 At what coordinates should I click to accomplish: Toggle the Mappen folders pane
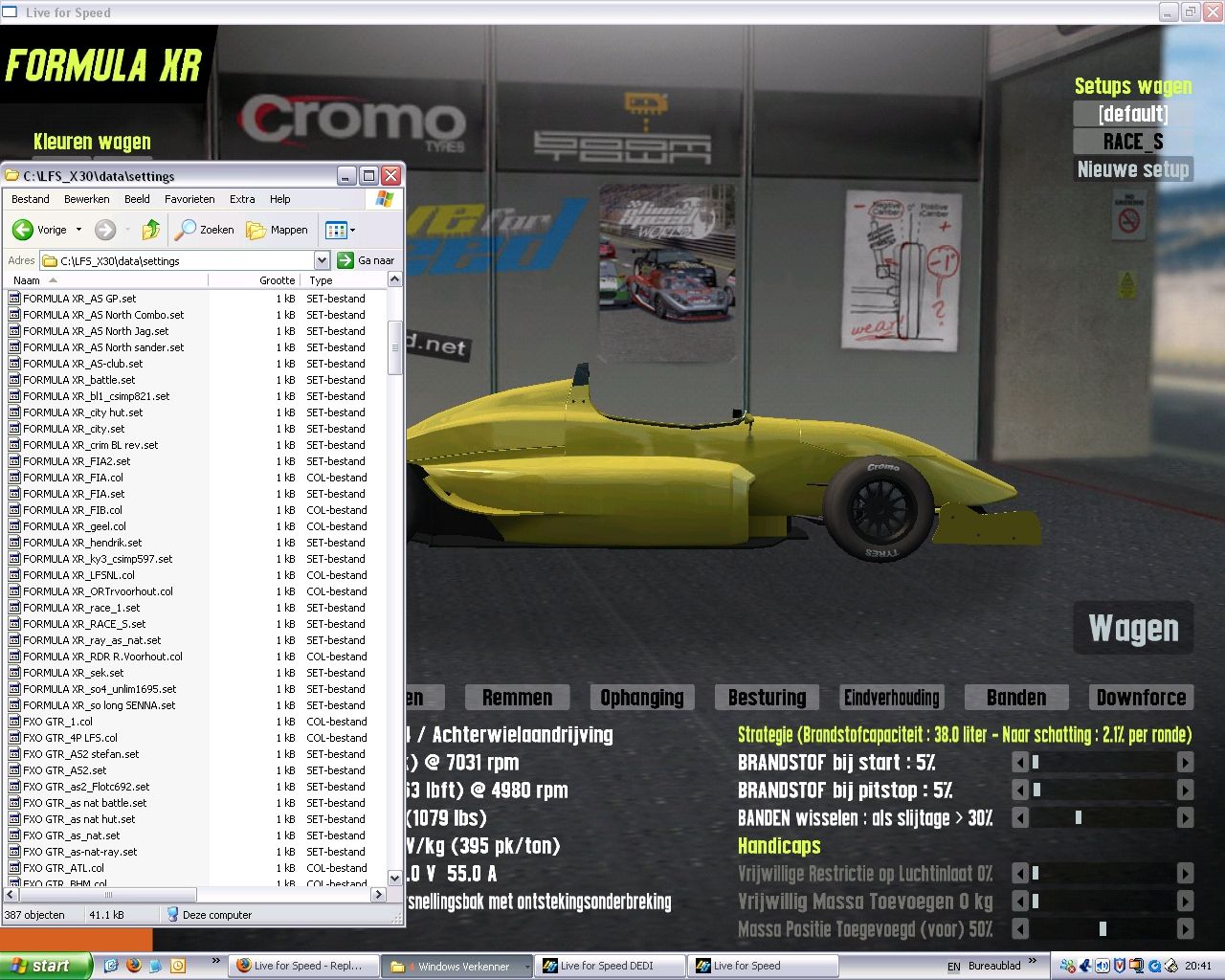277,230
